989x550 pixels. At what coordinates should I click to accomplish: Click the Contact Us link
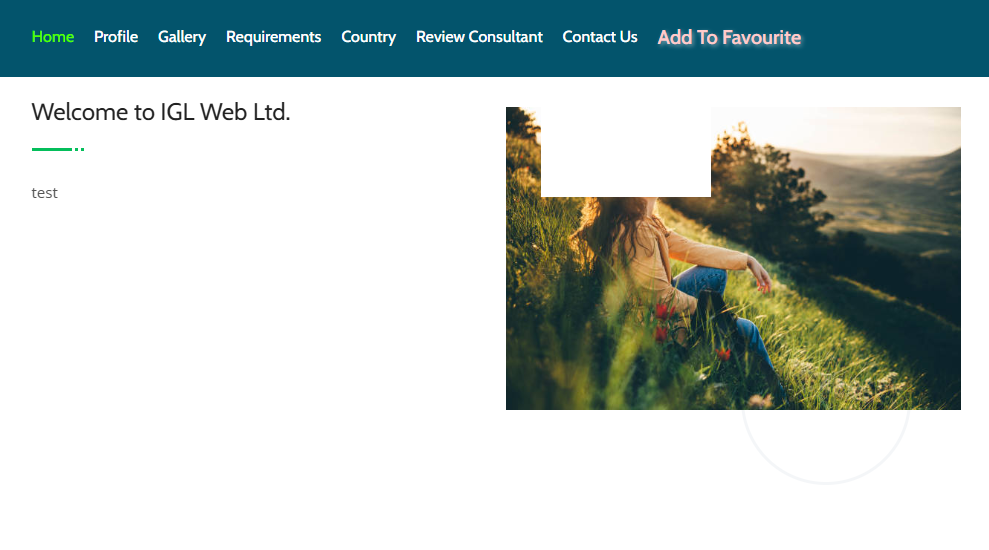click(600, 37)
